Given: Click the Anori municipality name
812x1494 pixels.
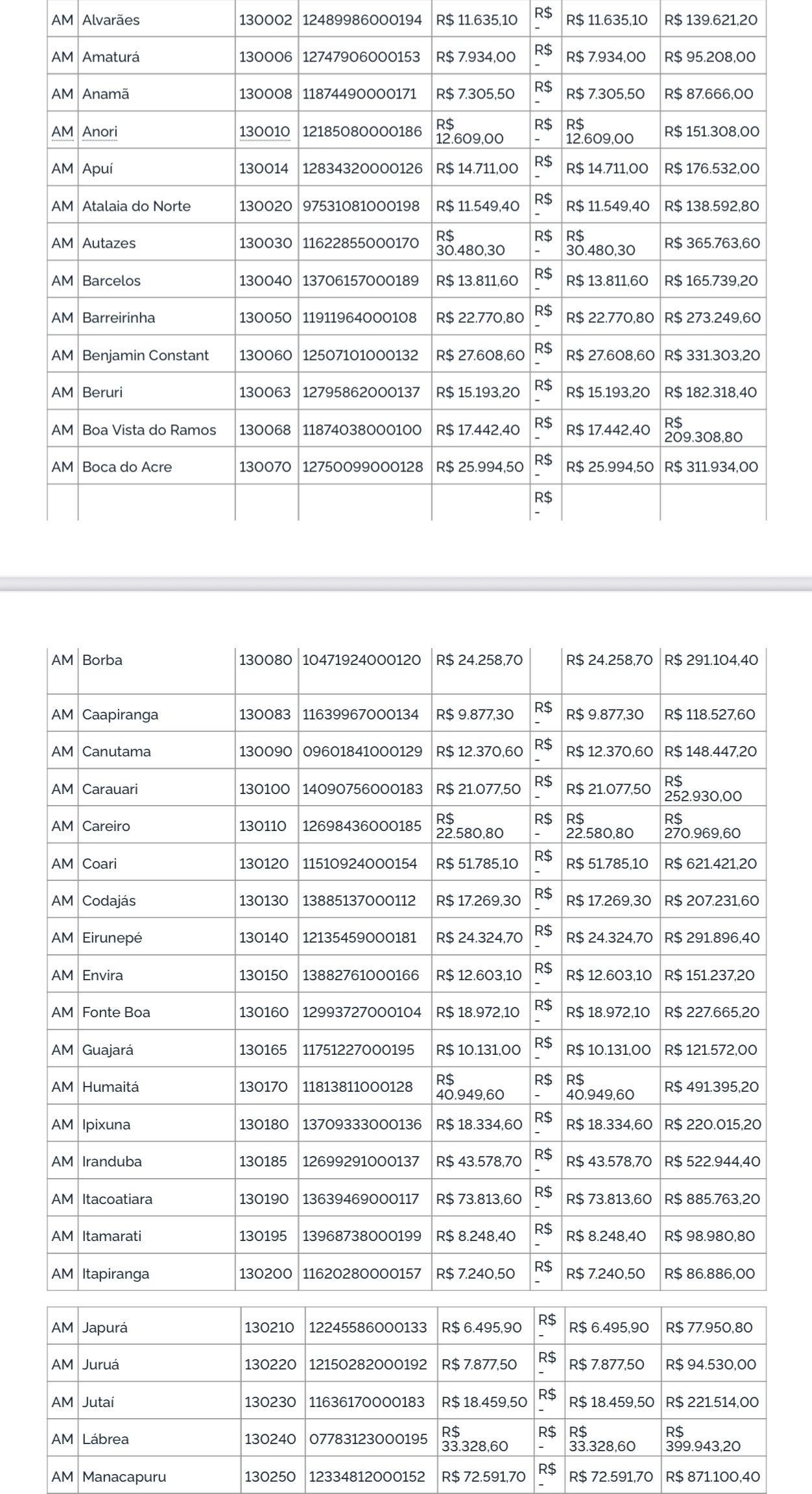Looking at the screenshot, I should pyautogui.click(x=100, y=132).
